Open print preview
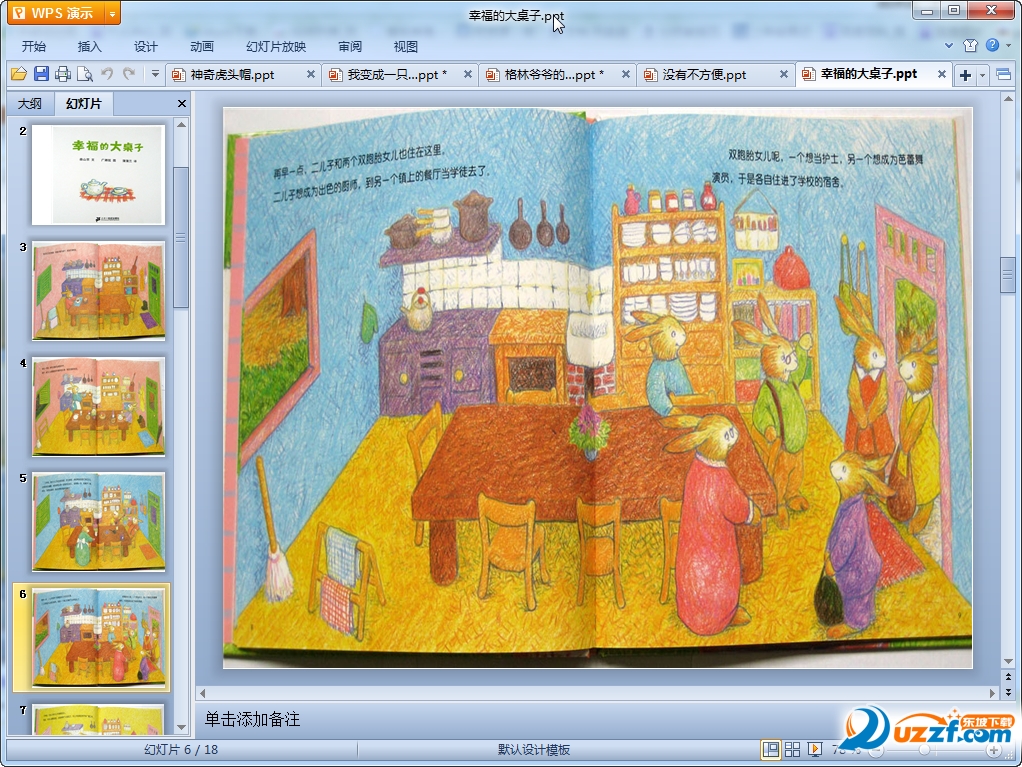1022x767 pixels. coord(85,74)
